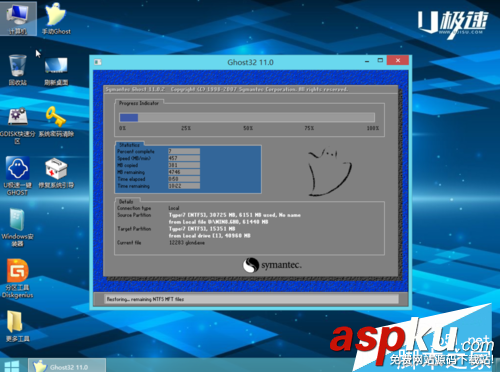Launch the one-key GHOST icon
The image size is (500, 372).
17,176
